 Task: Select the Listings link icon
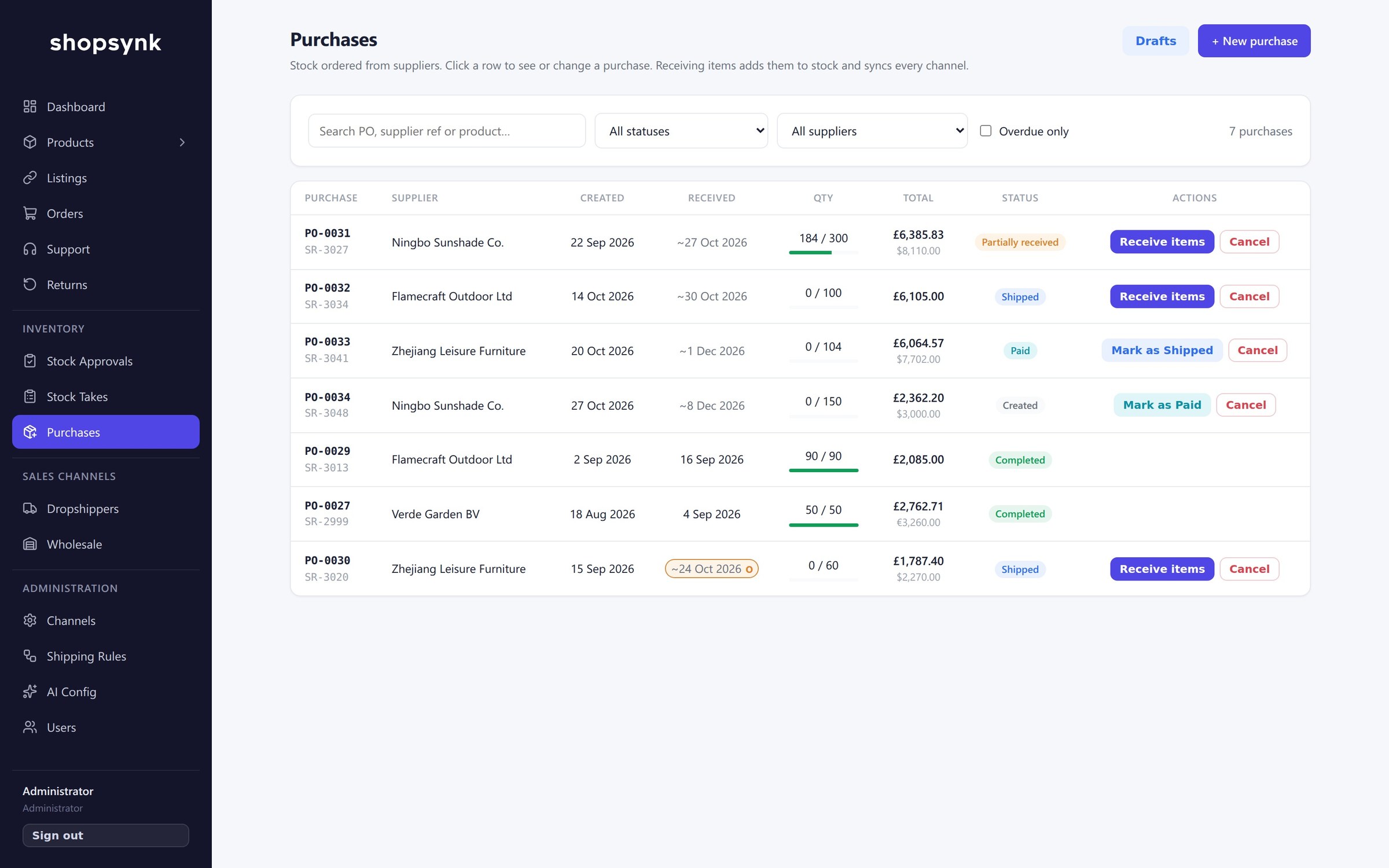pyautogui.click(x=30, y=178)
